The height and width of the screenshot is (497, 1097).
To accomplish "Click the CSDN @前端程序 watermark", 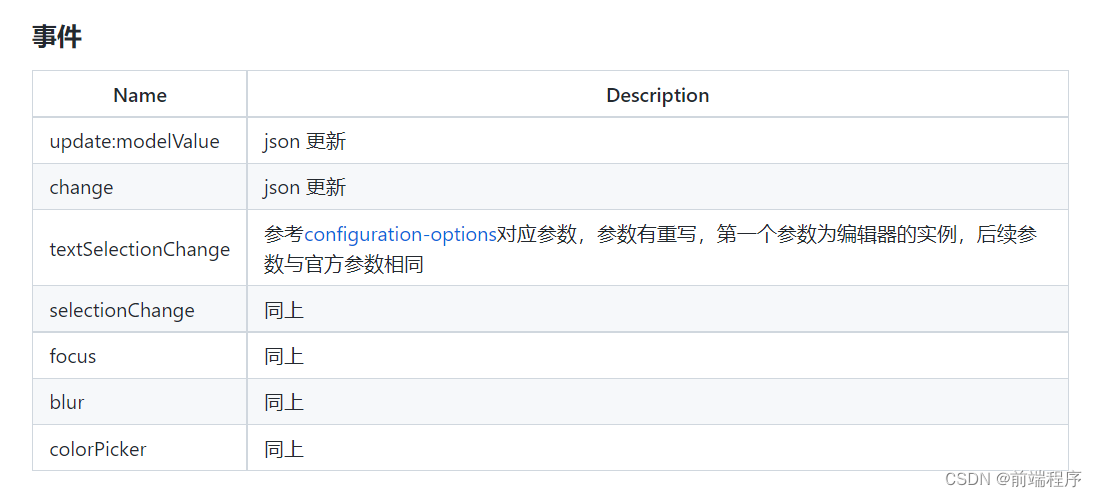I will [1013, 479].
